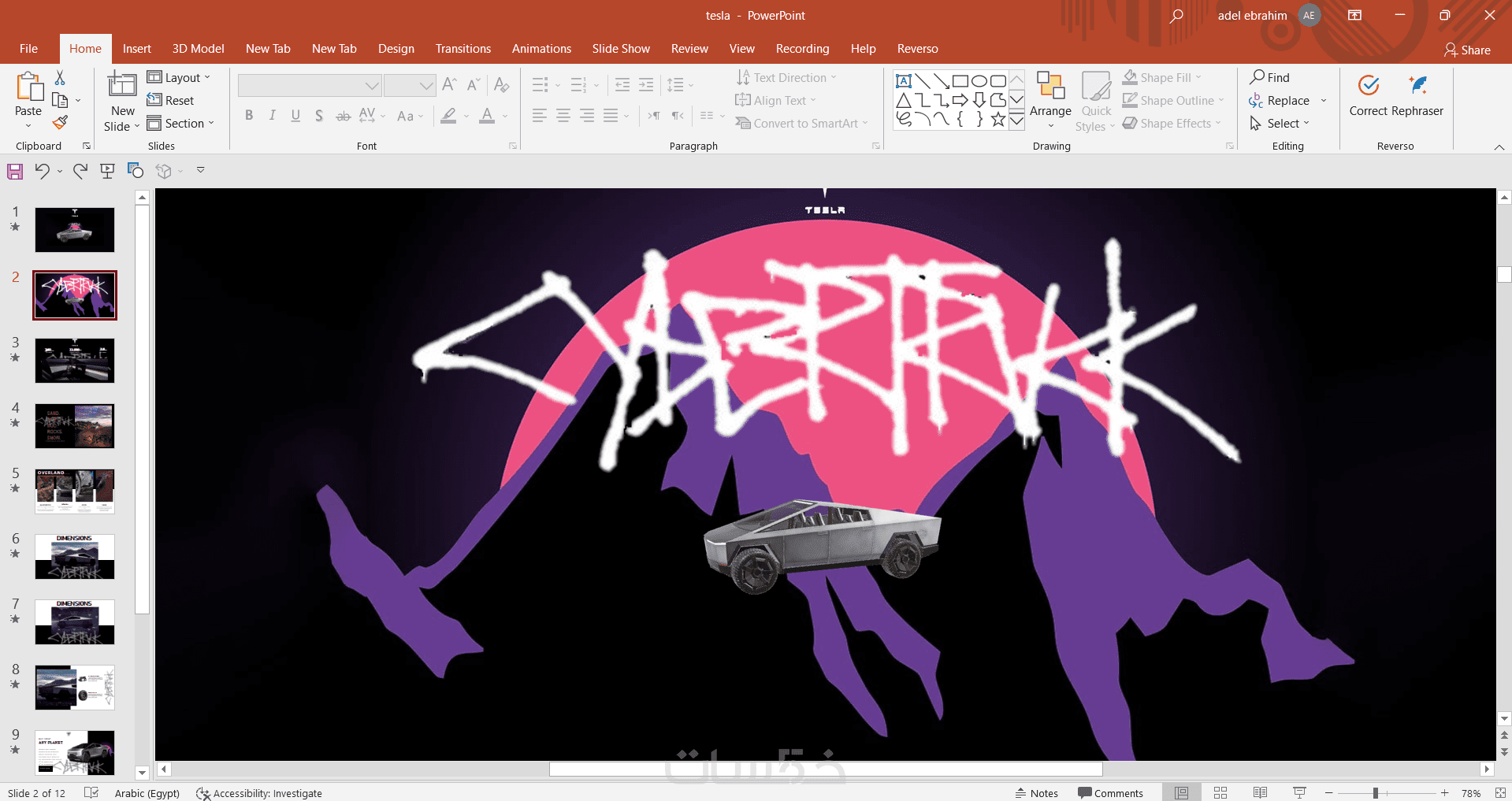Screen dimensions: 1512x801
Task: Switch to the Slide Show tab
Action: coord(621,49)
